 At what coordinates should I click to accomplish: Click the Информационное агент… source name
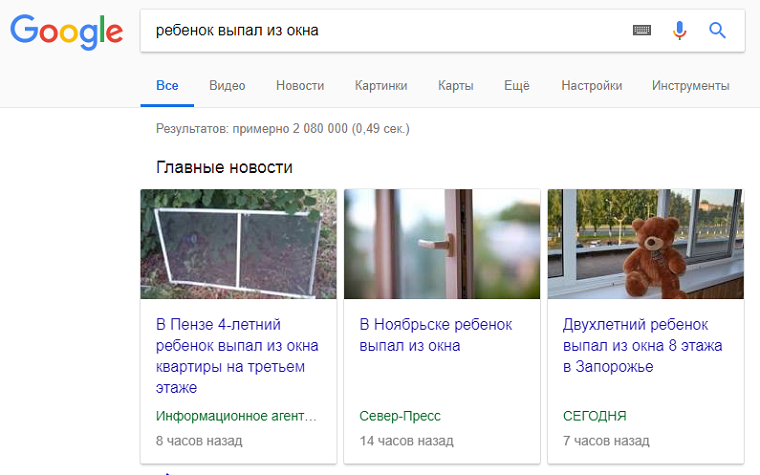click(x=236, y=416)
